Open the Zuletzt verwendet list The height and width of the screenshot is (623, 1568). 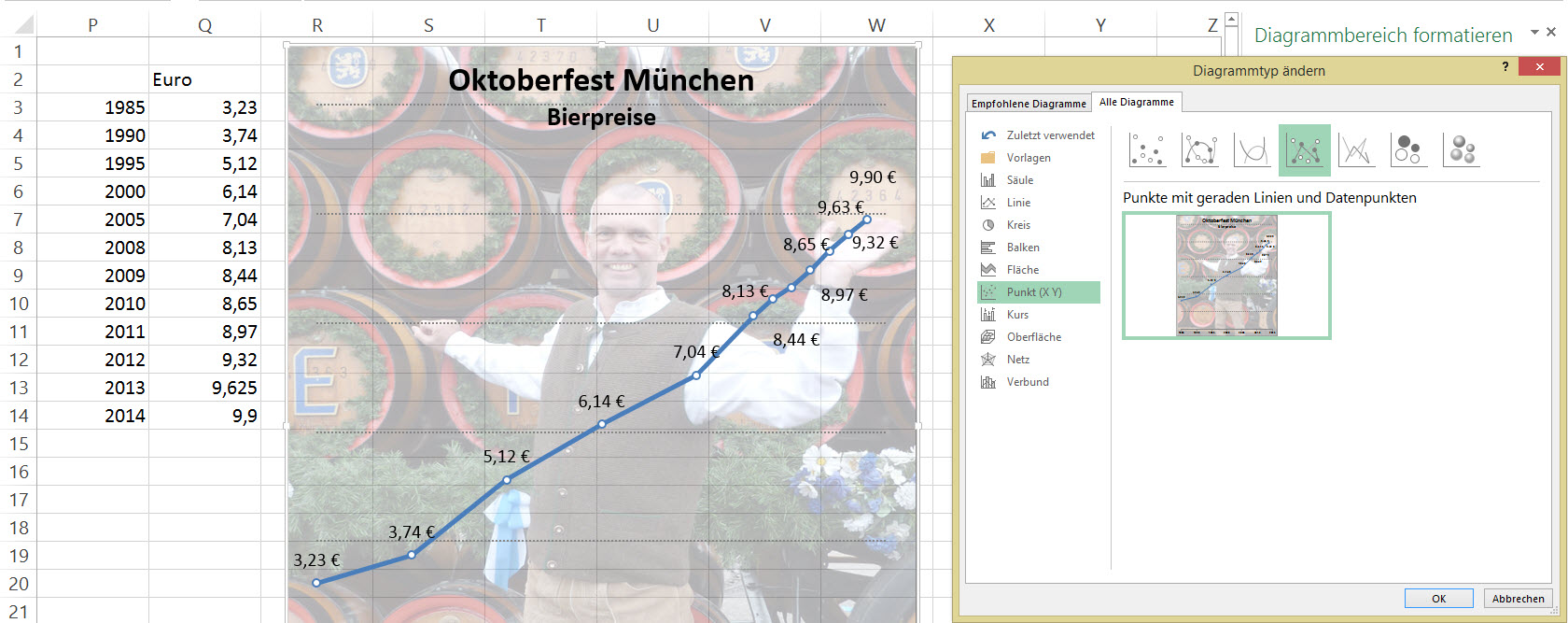click(x=1050, y=135)
